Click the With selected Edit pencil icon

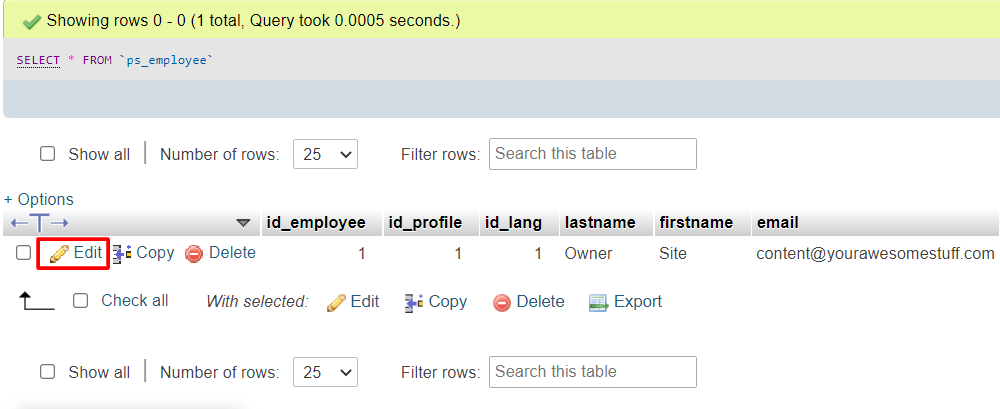click(336, 302)
